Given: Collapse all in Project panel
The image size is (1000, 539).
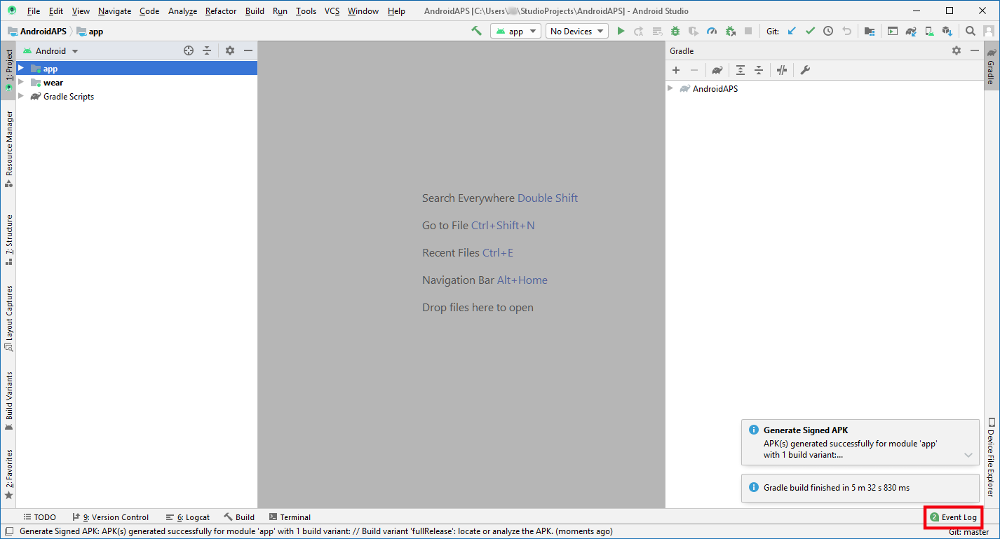Looking at the screenshot, I should point(207,50).
